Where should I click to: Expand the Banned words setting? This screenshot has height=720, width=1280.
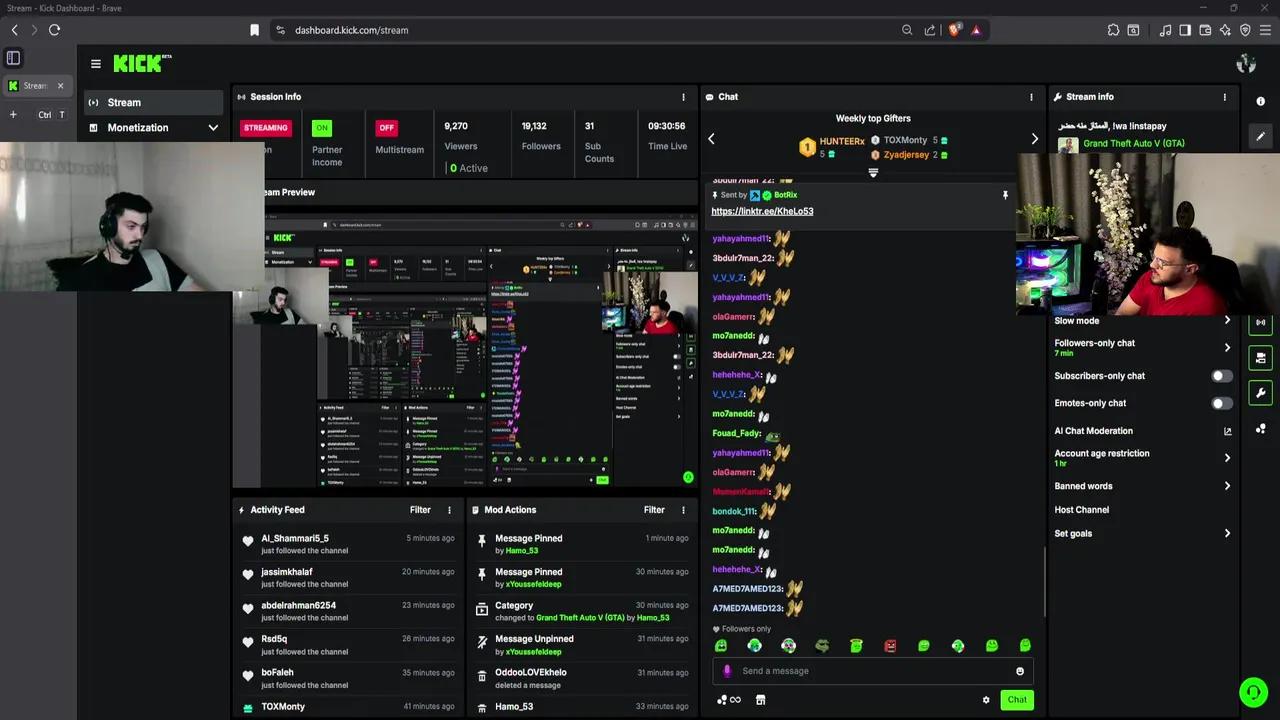tap(1227, 486)
